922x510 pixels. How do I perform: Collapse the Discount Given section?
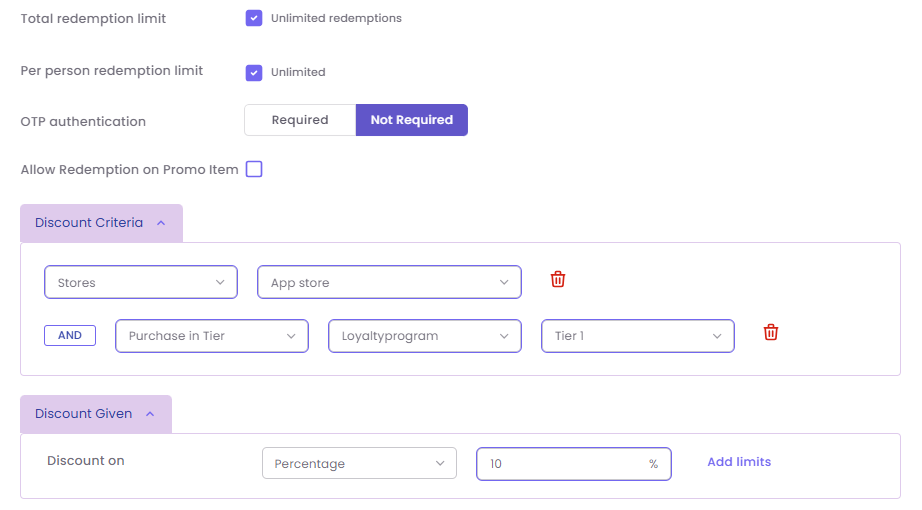[x=151, y=414]
